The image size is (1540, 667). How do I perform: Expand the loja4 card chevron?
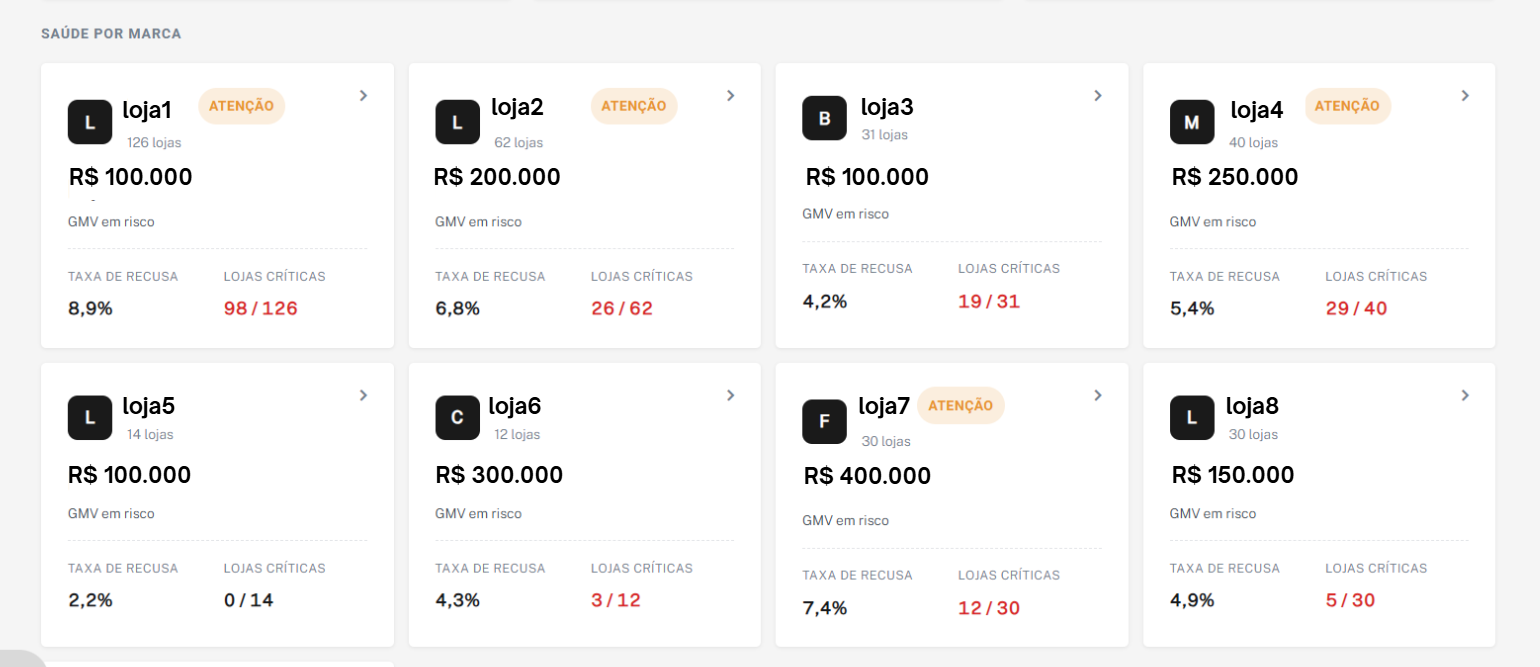pyautogui.click(x=1465, y=95)
